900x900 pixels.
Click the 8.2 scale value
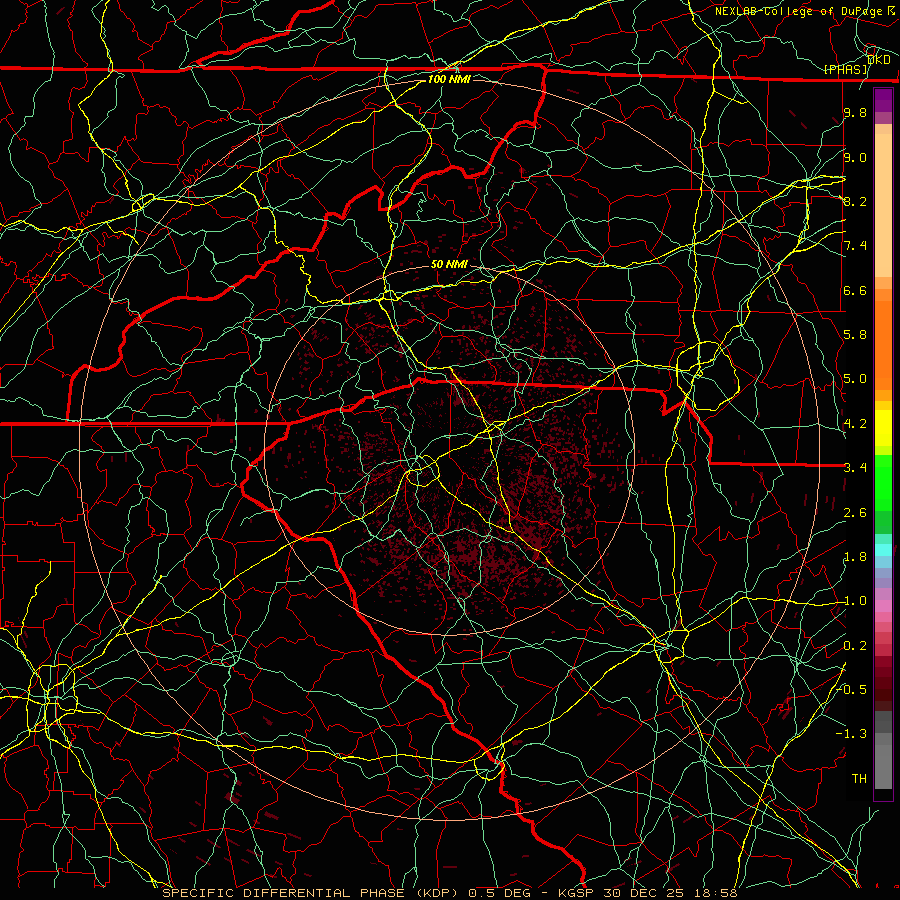click(855, 201)
